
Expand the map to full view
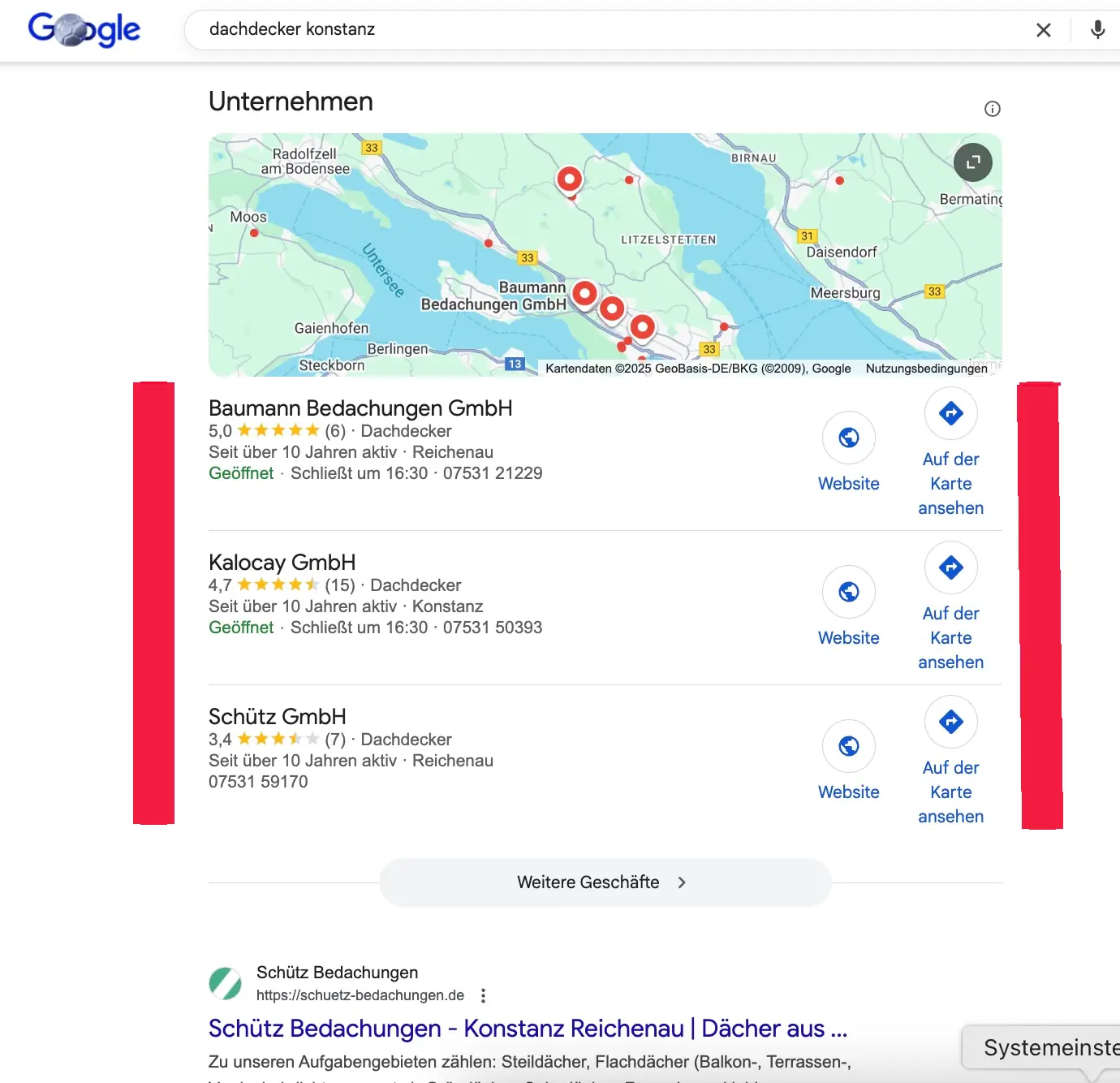coord(973,162)
